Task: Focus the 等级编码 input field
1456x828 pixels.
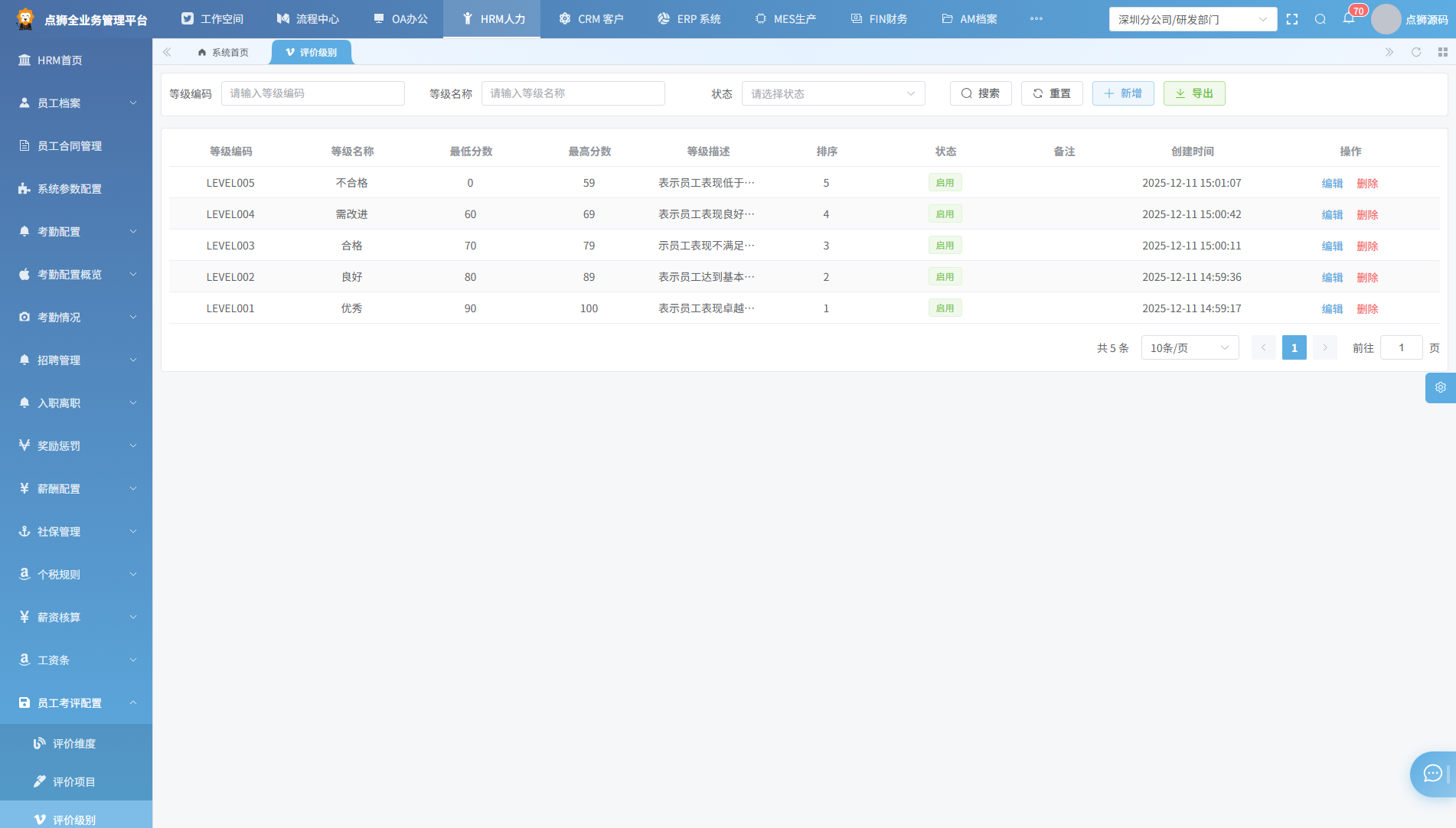Action: click(x=312, y=93)
